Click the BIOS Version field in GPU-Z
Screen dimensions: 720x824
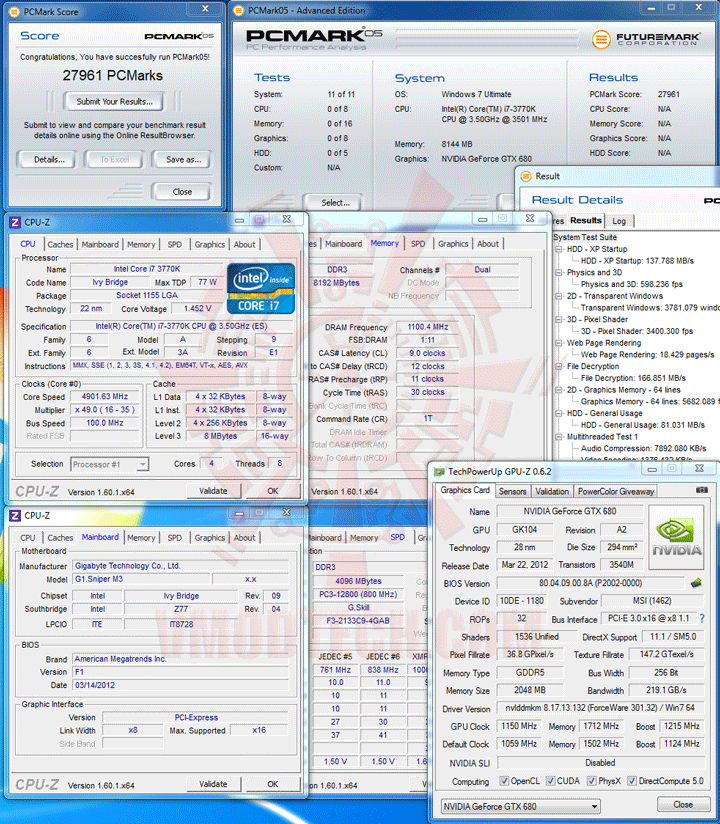590,583
